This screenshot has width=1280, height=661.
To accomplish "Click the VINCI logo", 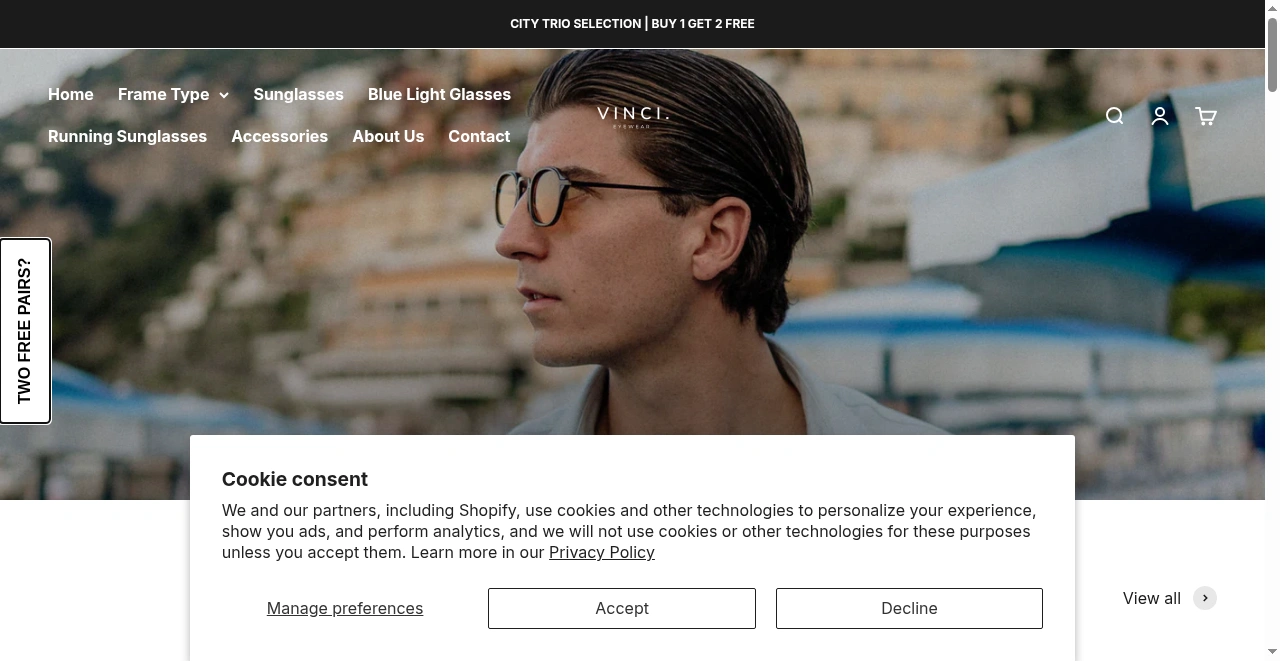I will pyautogui.click(x=632, y=114).
